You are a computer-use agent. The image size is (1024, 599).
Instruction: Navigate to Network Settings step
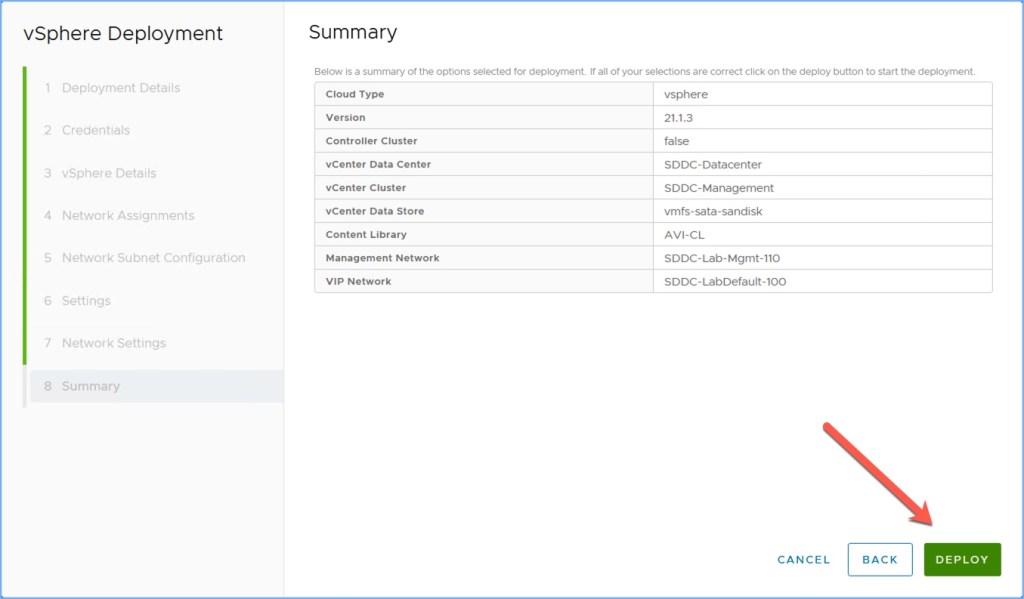(113, 343)
